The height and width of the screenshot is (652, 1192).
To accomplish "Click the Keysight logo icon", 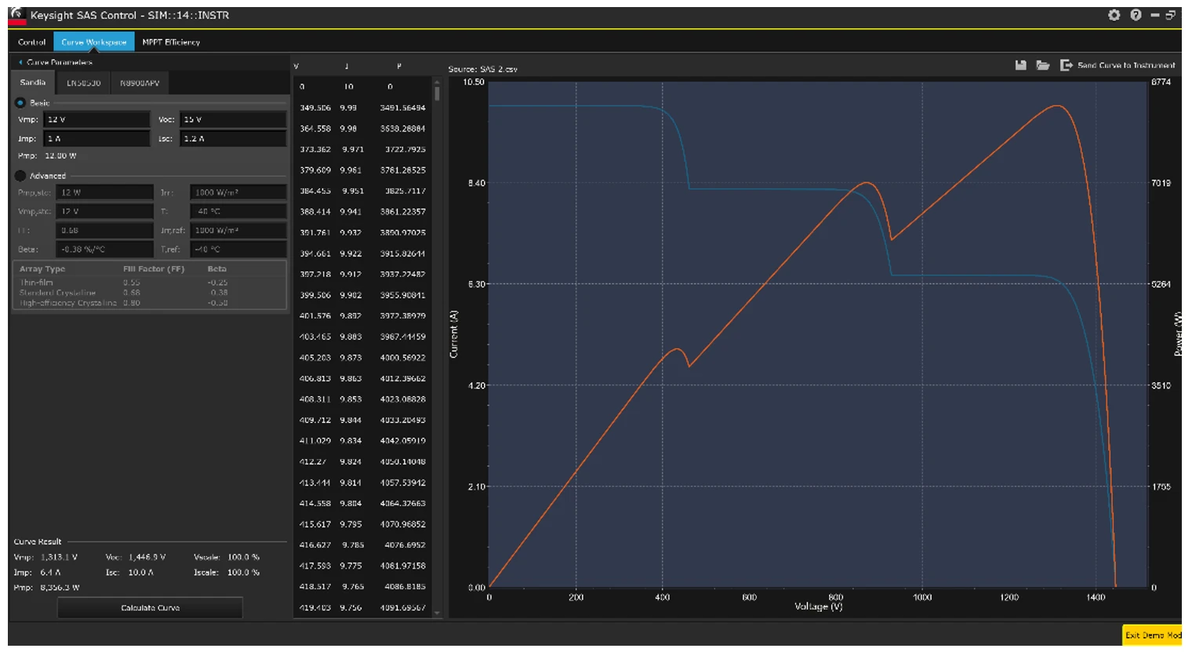I will pos(17,16).
